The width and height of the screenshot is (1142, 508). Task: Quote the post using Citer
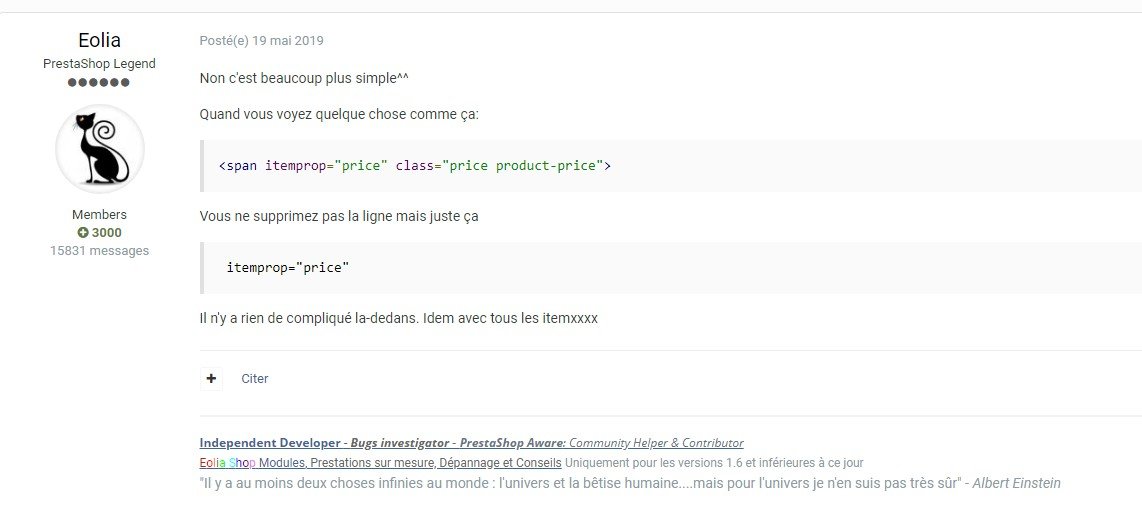coord(255,379)
